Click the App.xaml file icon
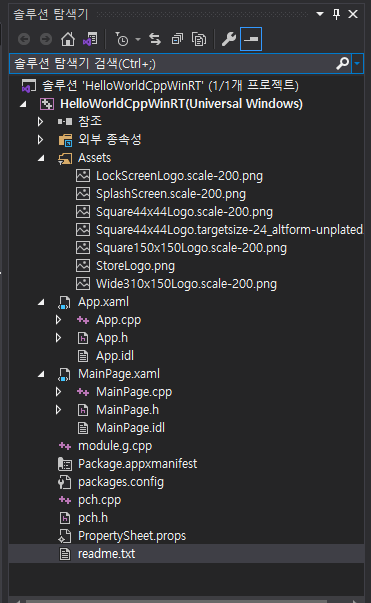Viewport: 371px width, 603px height. point(64,302)
